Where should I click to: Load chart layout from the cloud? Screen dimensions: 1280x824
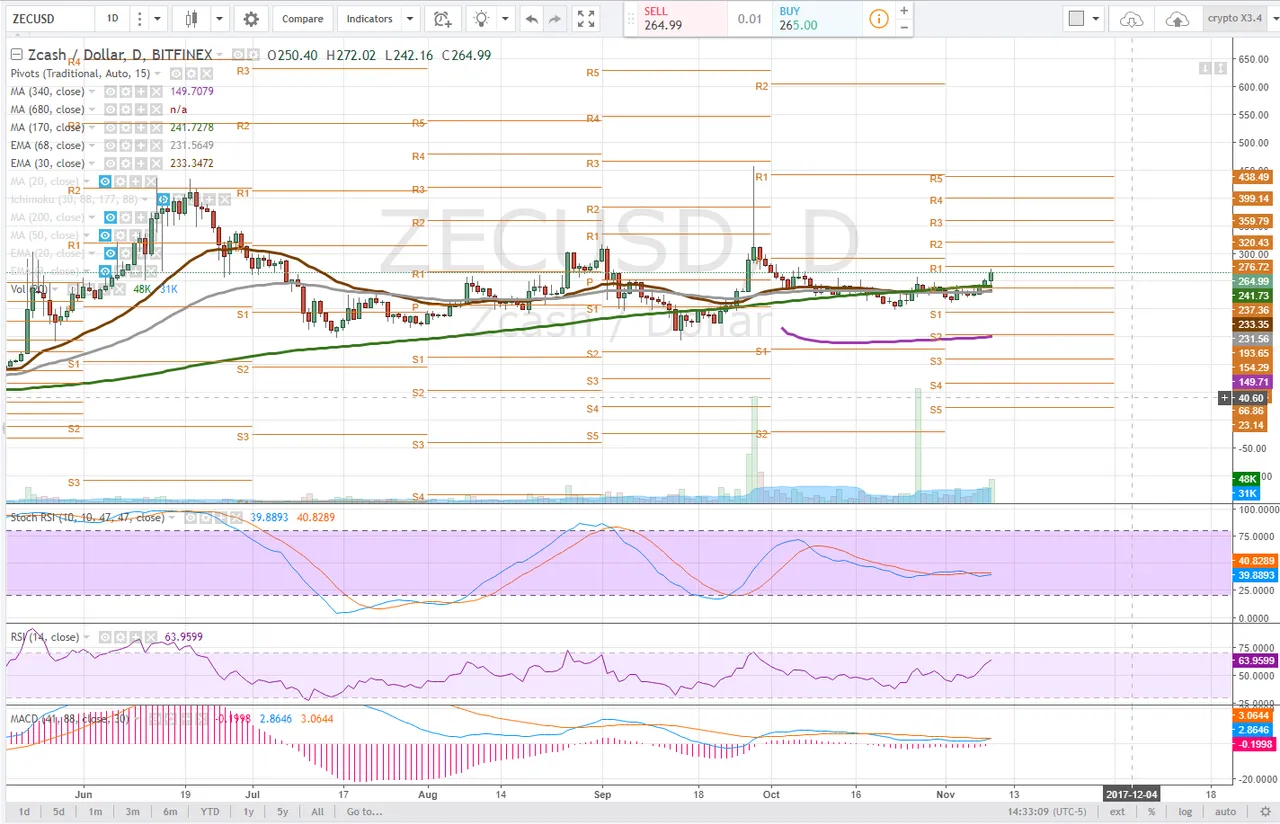[x=1131, y=19]
